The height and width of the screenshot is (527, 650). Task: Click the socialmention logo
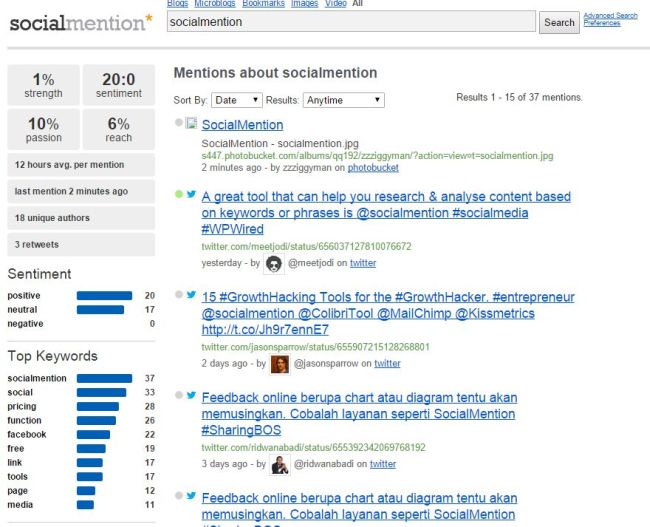81,23
